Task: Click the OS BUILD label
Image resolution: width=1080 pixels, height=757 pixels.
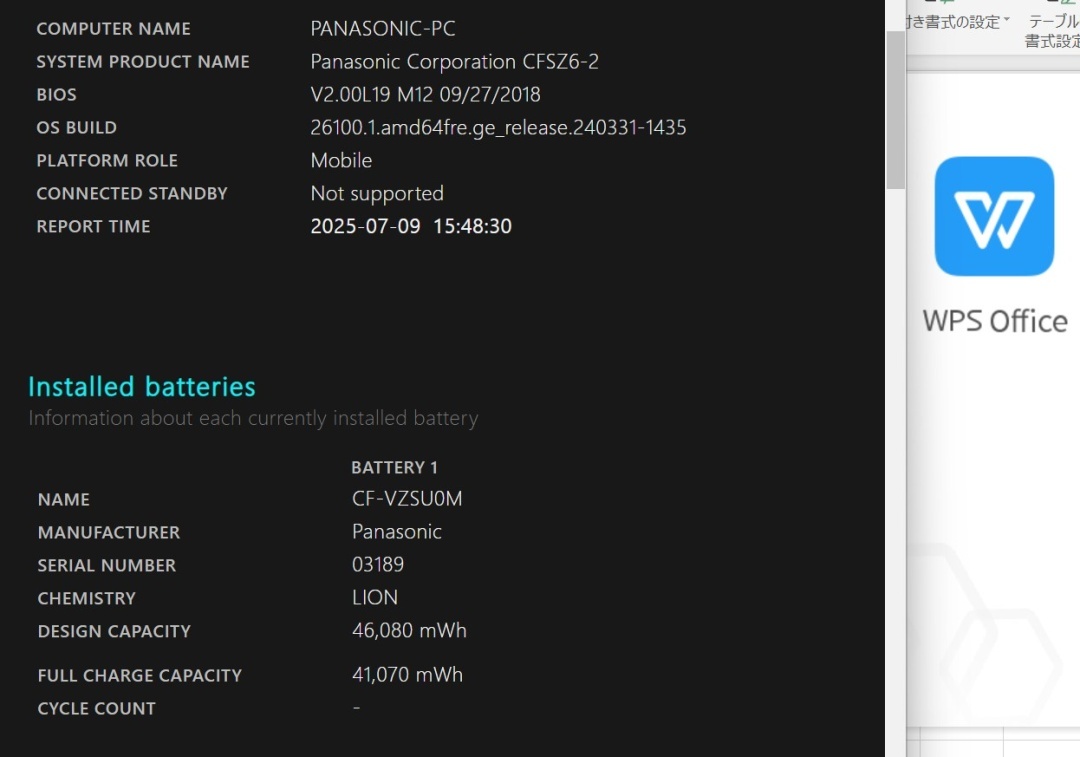Action: click(x=76, y=128)
